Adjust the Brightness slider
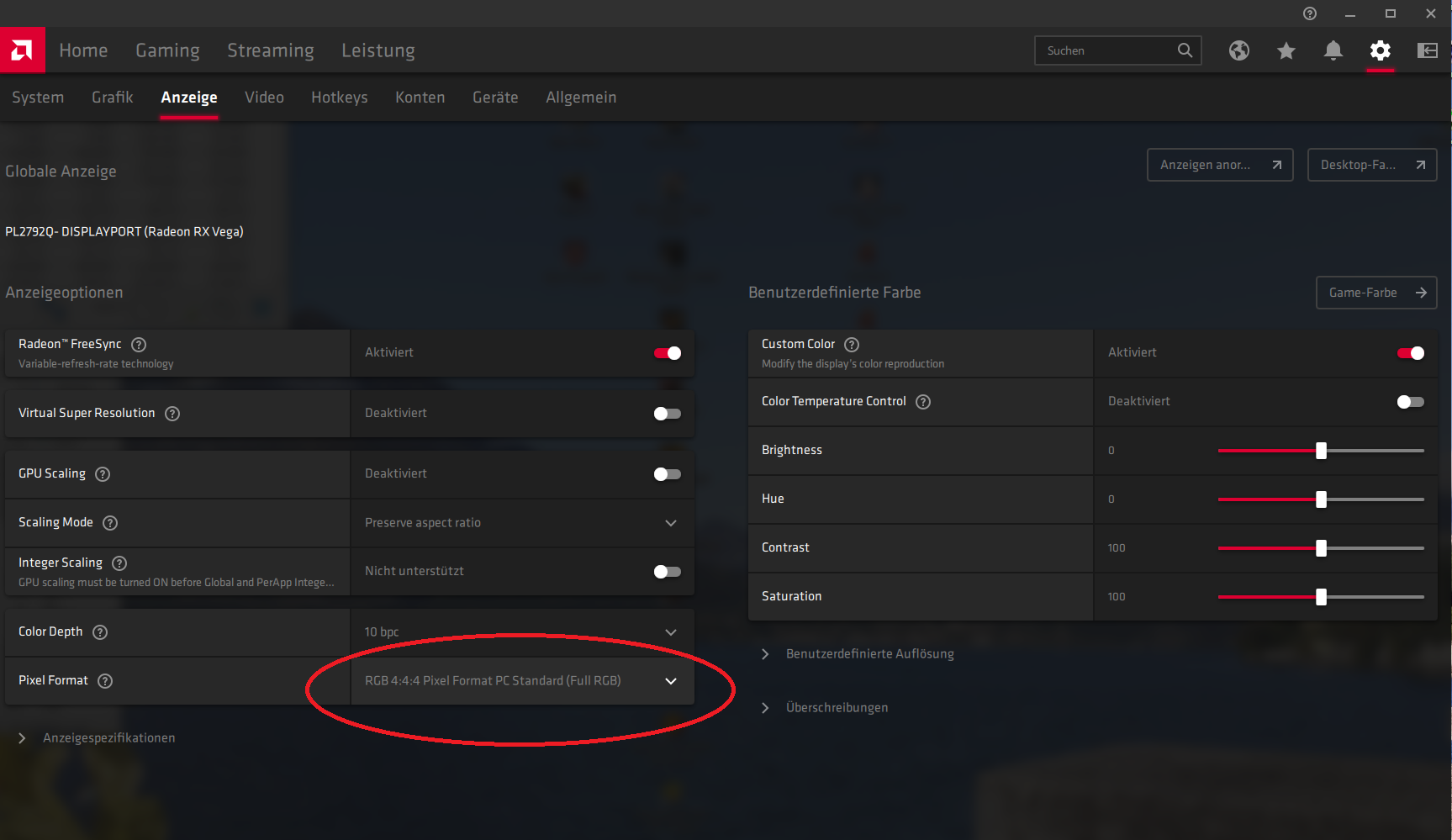The height and width of the screenshot is (840, 1452). (1321, 451)
